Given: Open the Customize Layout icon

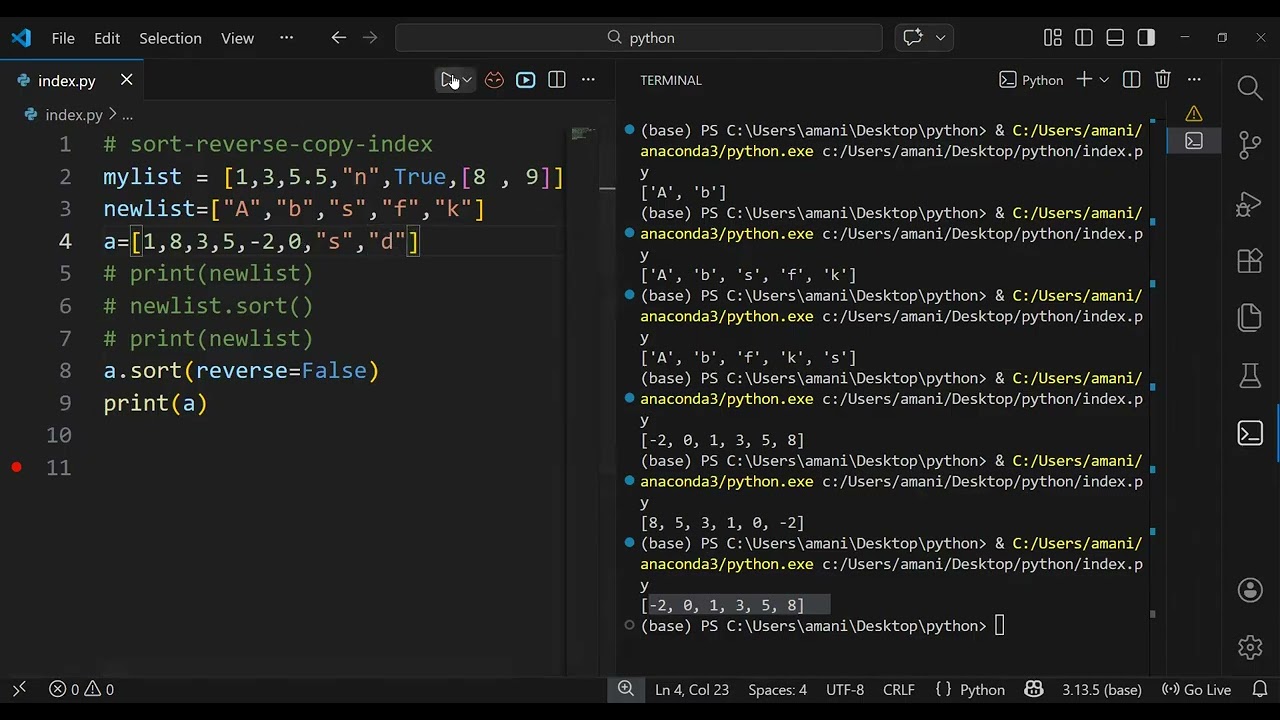Looking at the screenshot, I should [1053, 38].
